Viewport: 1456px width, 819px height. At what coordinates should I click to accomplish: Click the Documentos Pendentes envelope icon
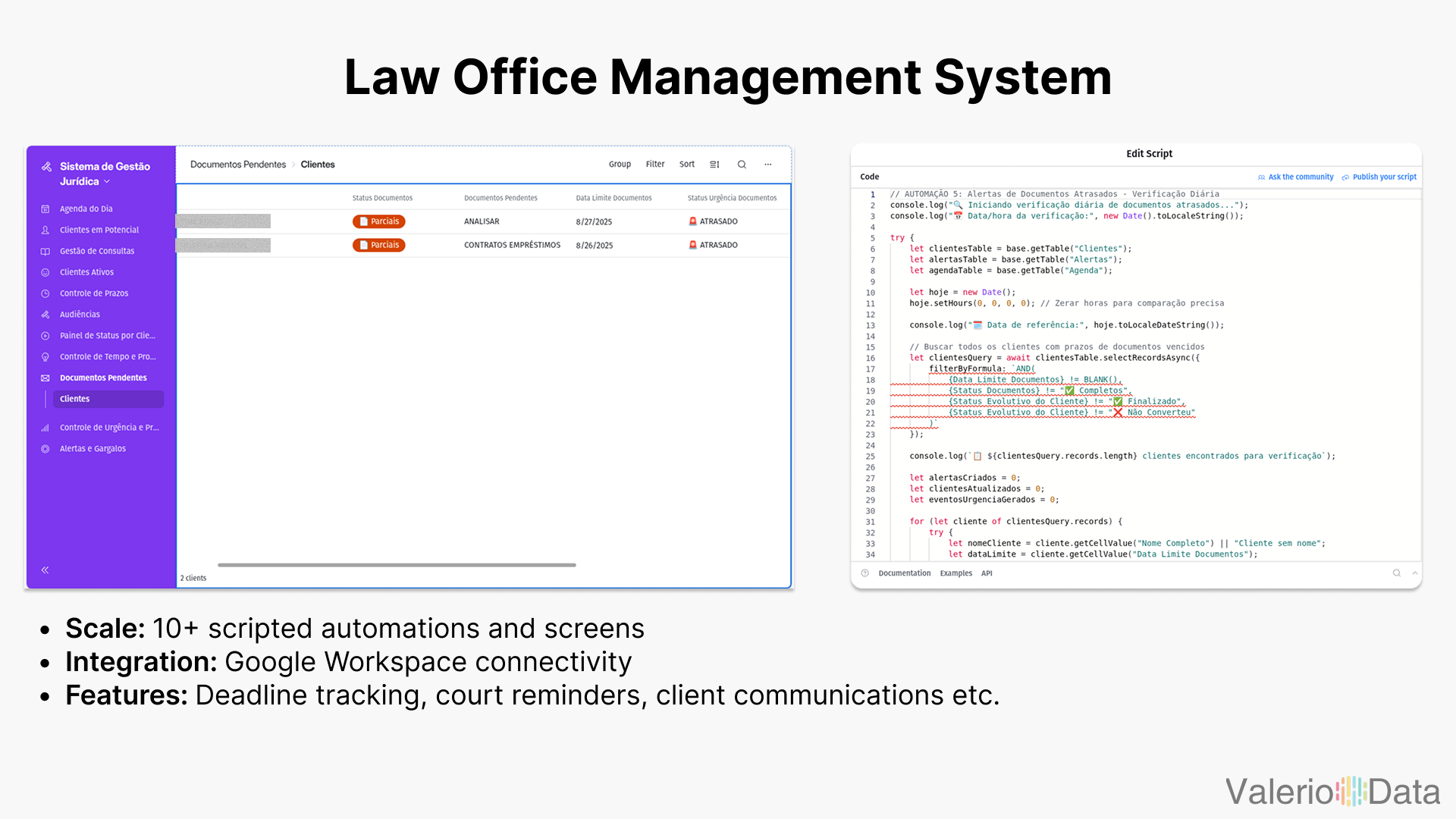tap(45, 378)
